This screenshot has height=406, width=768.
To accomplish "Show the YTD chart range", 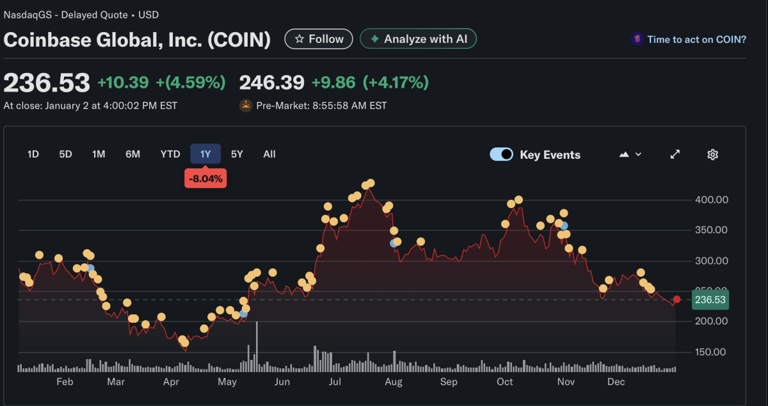I will click(x=170, y=154).
